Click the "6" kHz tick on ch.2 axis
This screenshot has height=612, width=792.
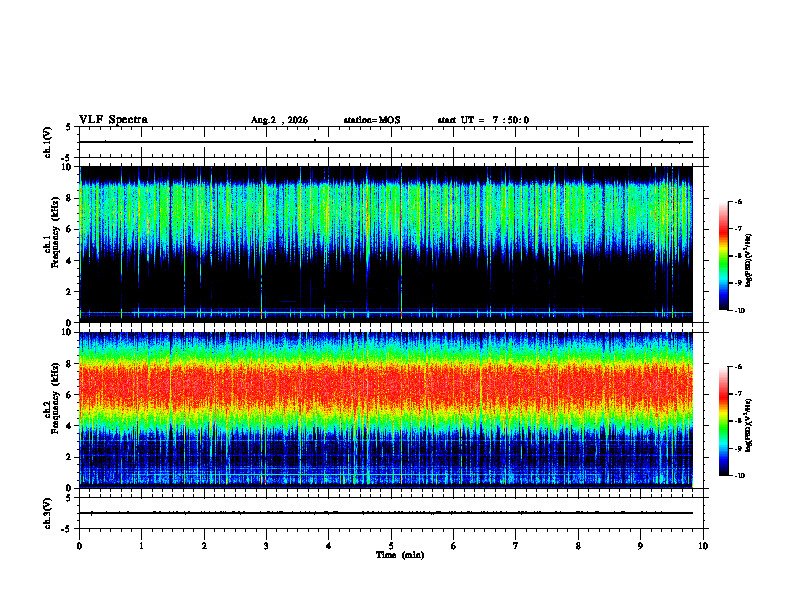[x=69, y=395]
